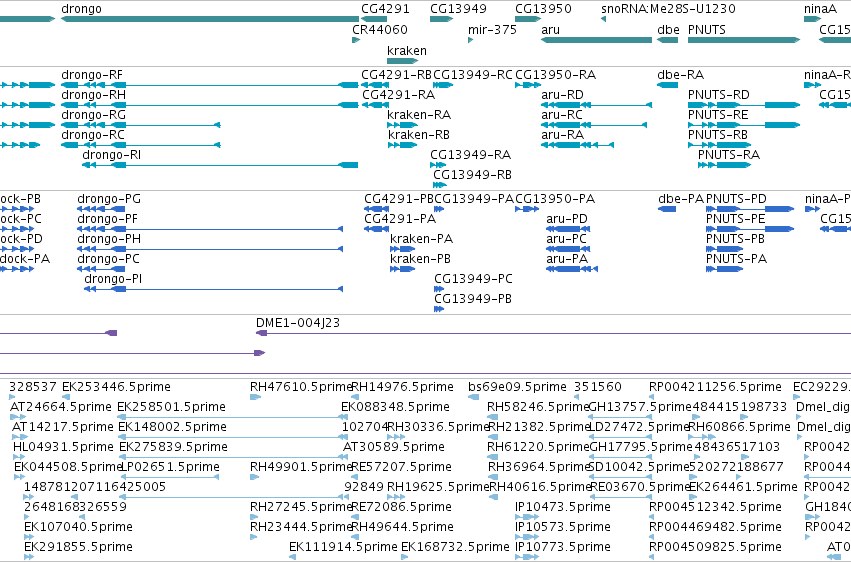
Task: Select EST bs69e09.5prime
Action: click(x=517, y=387)
